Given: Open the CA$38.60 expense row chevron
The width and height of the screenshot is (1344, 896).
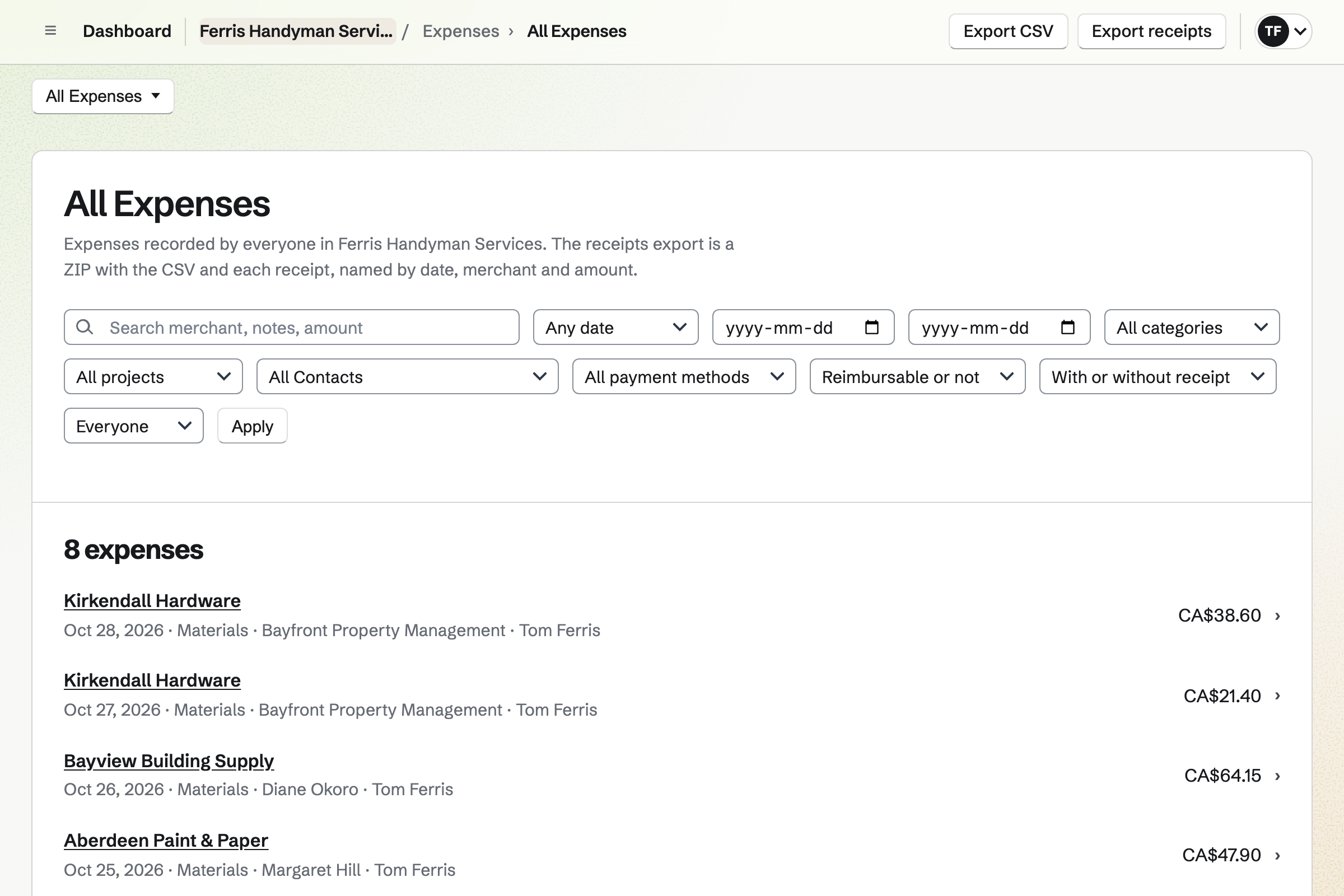Looking at the screenshot, I should point(1278,615).
